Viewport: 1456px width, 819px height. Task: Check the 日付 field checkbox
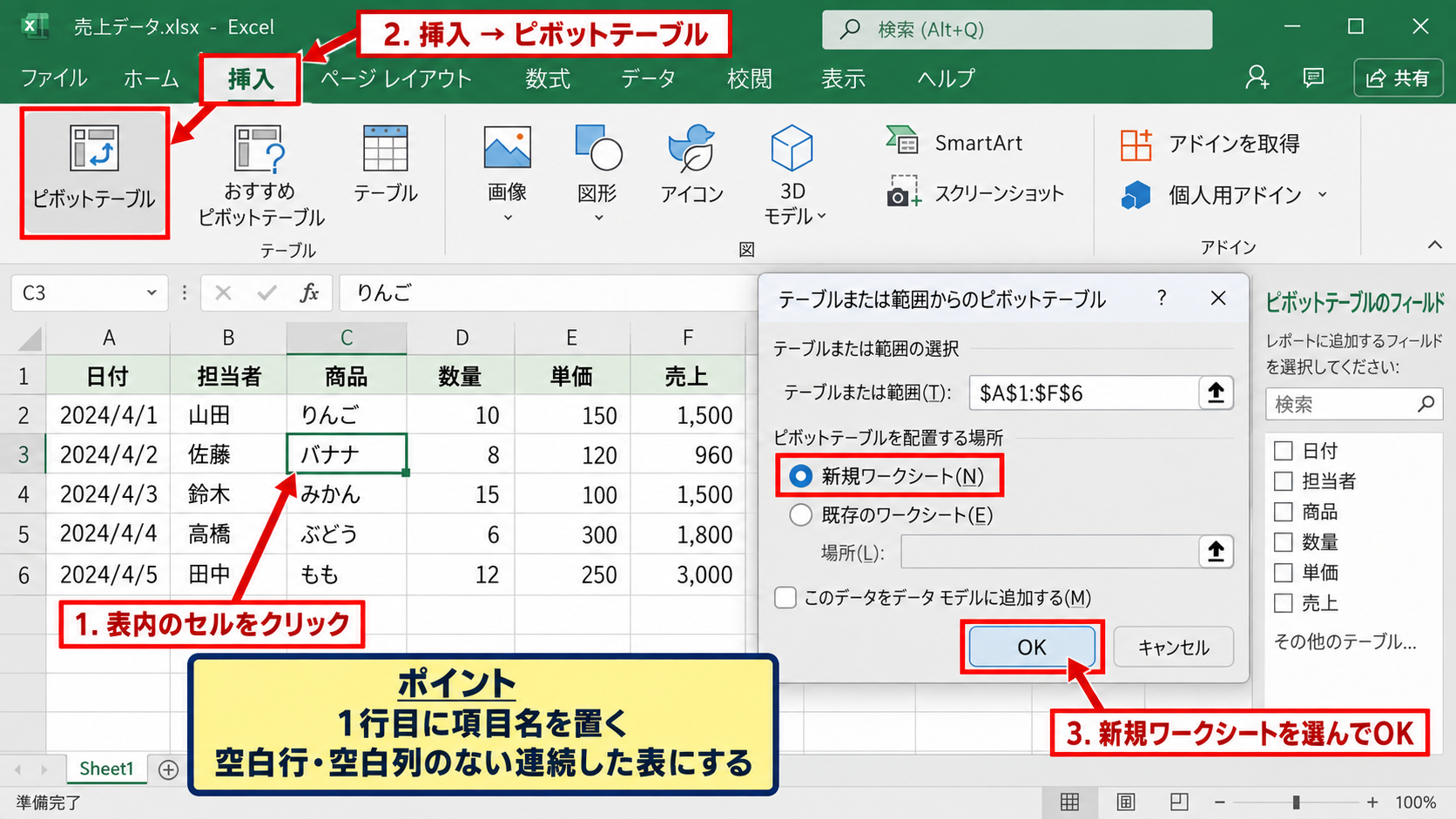coord(1283,451)
